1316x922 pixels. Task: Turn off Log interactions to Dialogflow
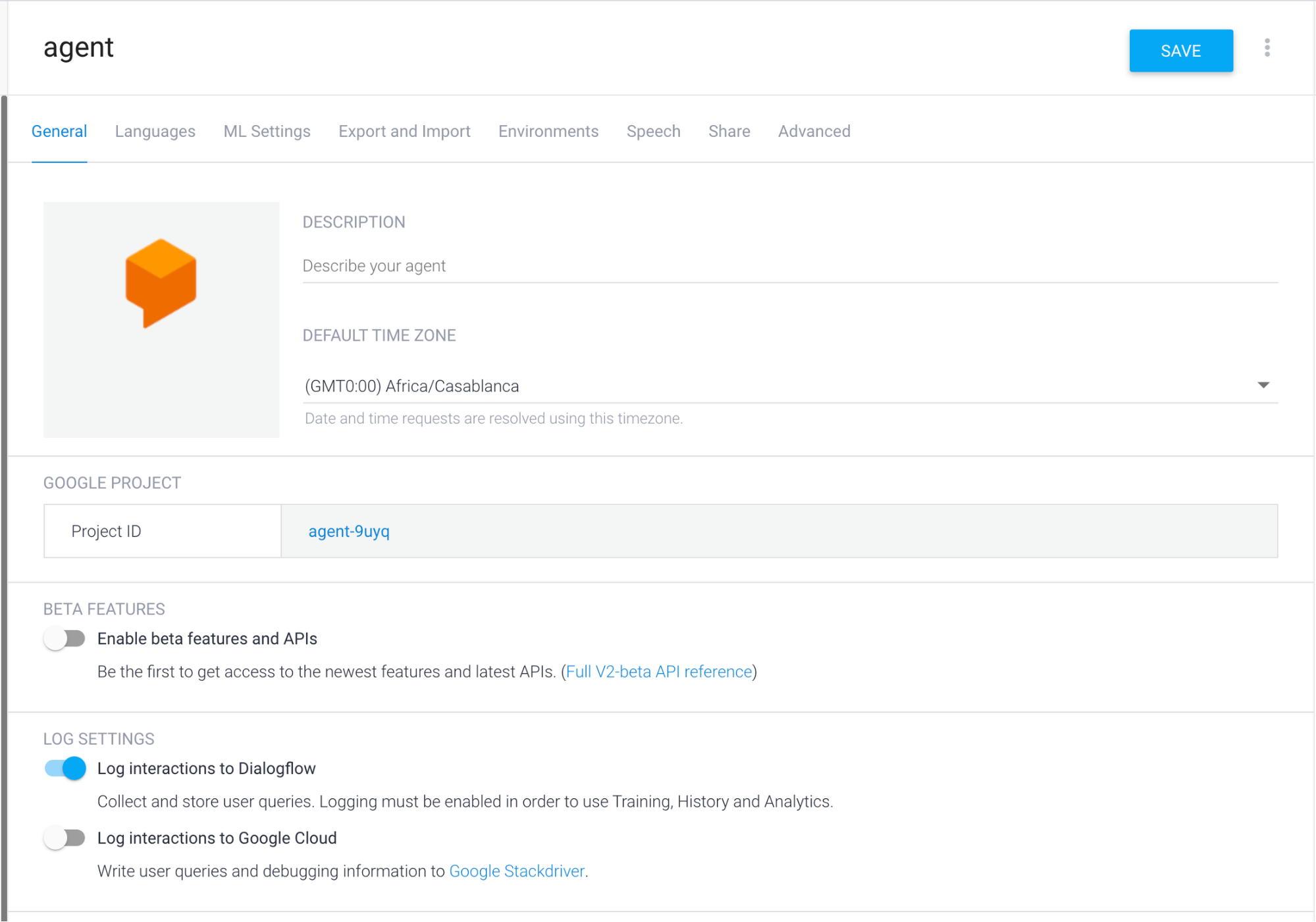coord(65,768)
